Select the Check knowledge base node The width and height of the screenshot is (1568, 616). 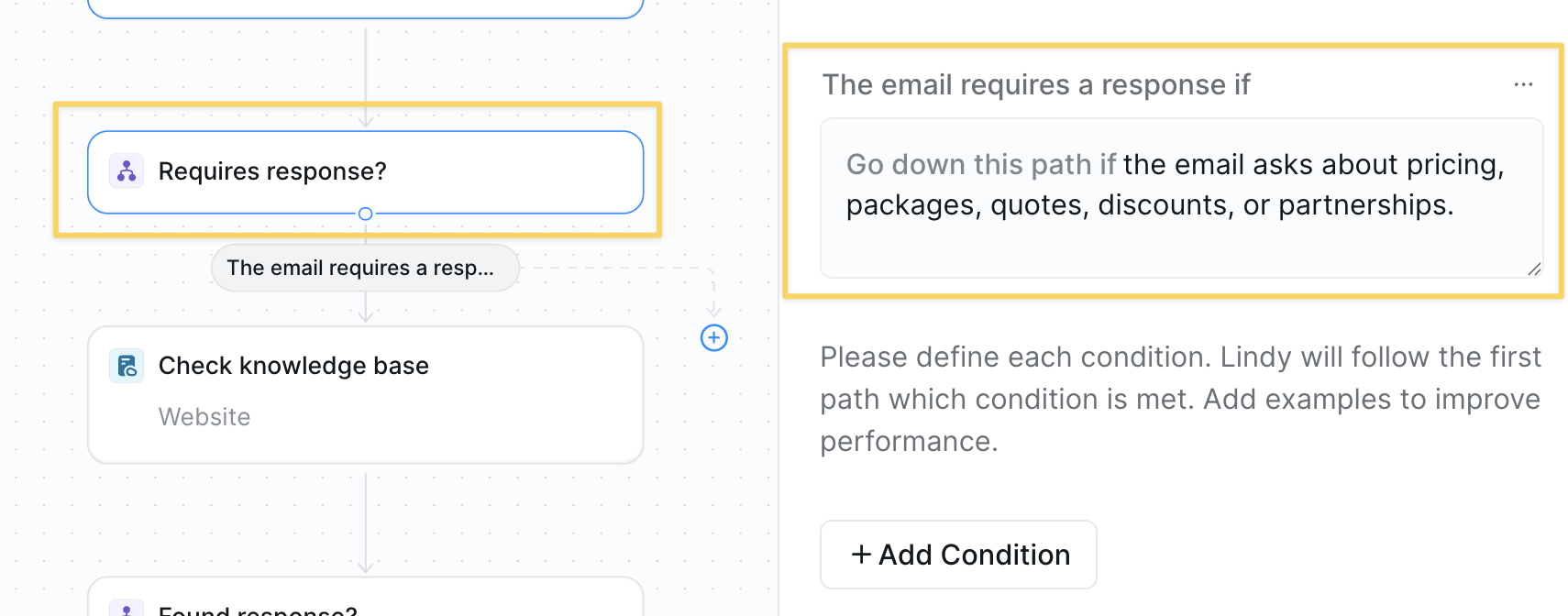(365, 395)
